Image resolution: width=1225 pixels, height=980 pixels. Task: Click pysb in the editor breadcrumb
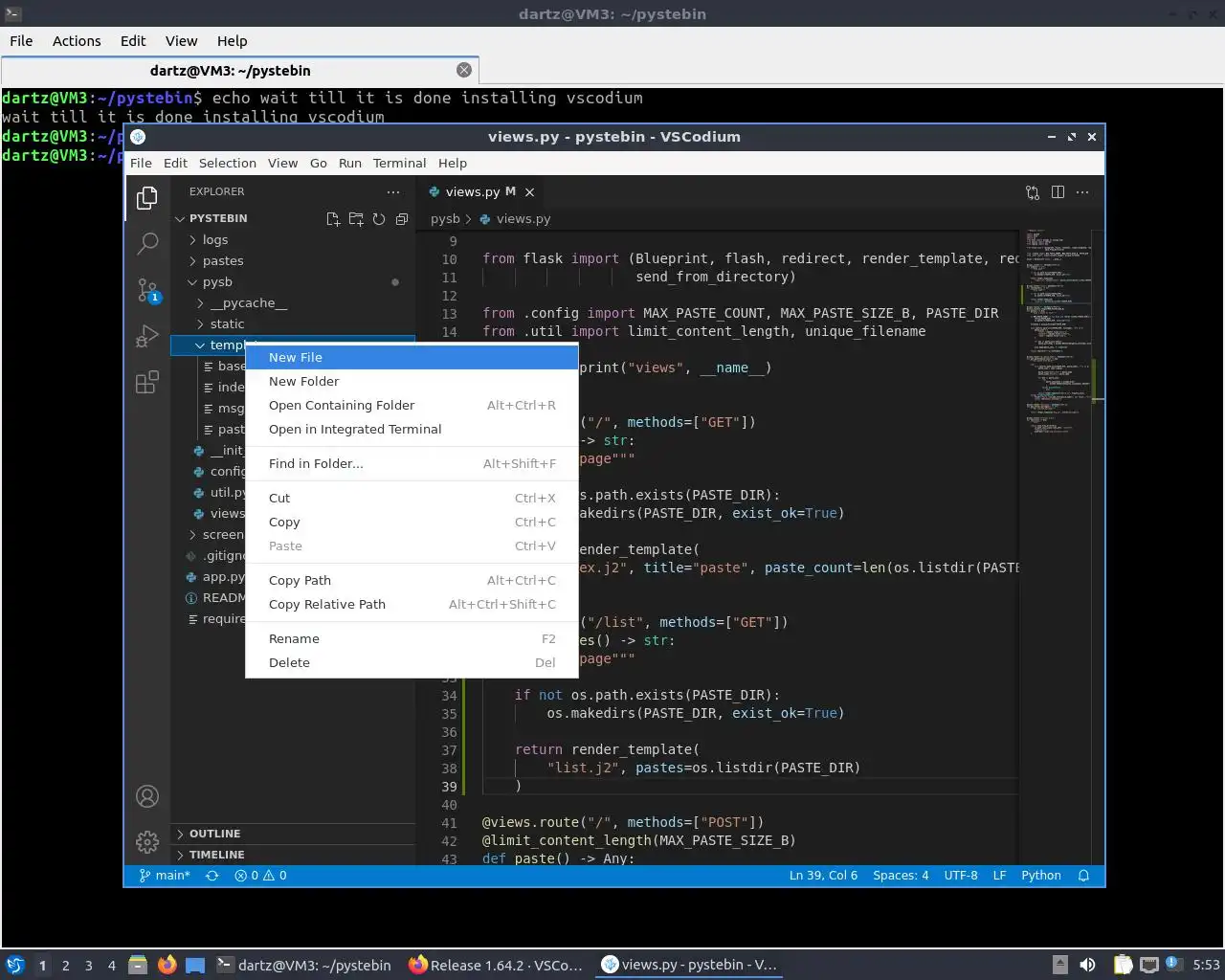tap(445, 219)
